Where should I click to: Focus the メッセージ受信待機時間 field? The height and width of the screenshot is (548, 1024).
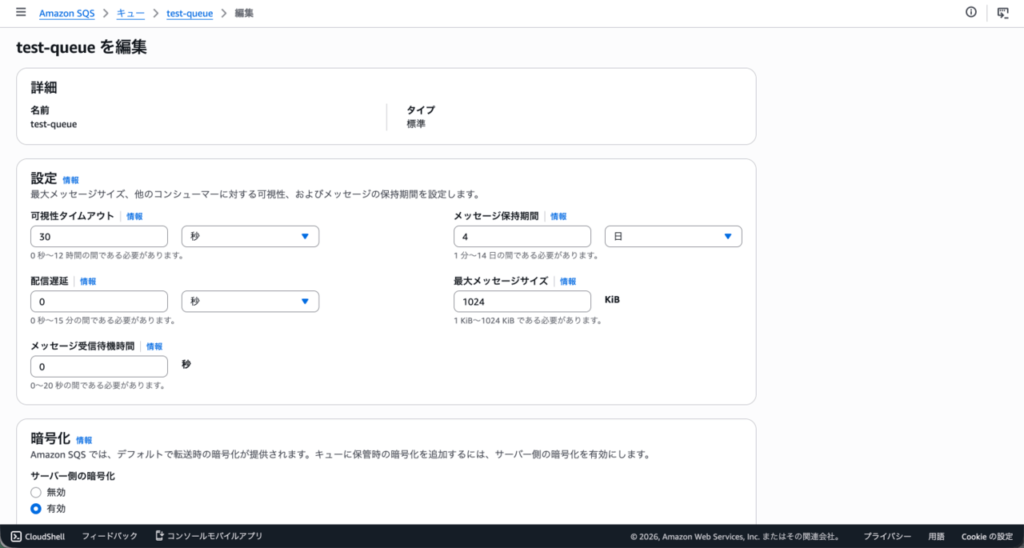(99, 366)
